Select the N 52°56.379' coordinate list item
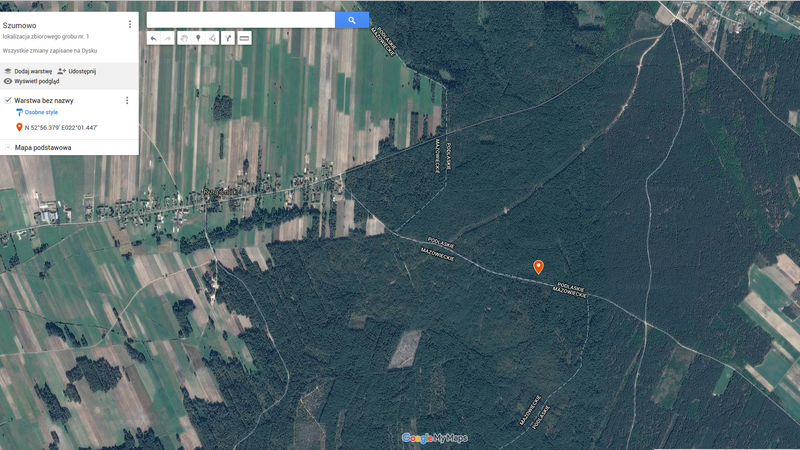800x450 pixels. [60, 127]
